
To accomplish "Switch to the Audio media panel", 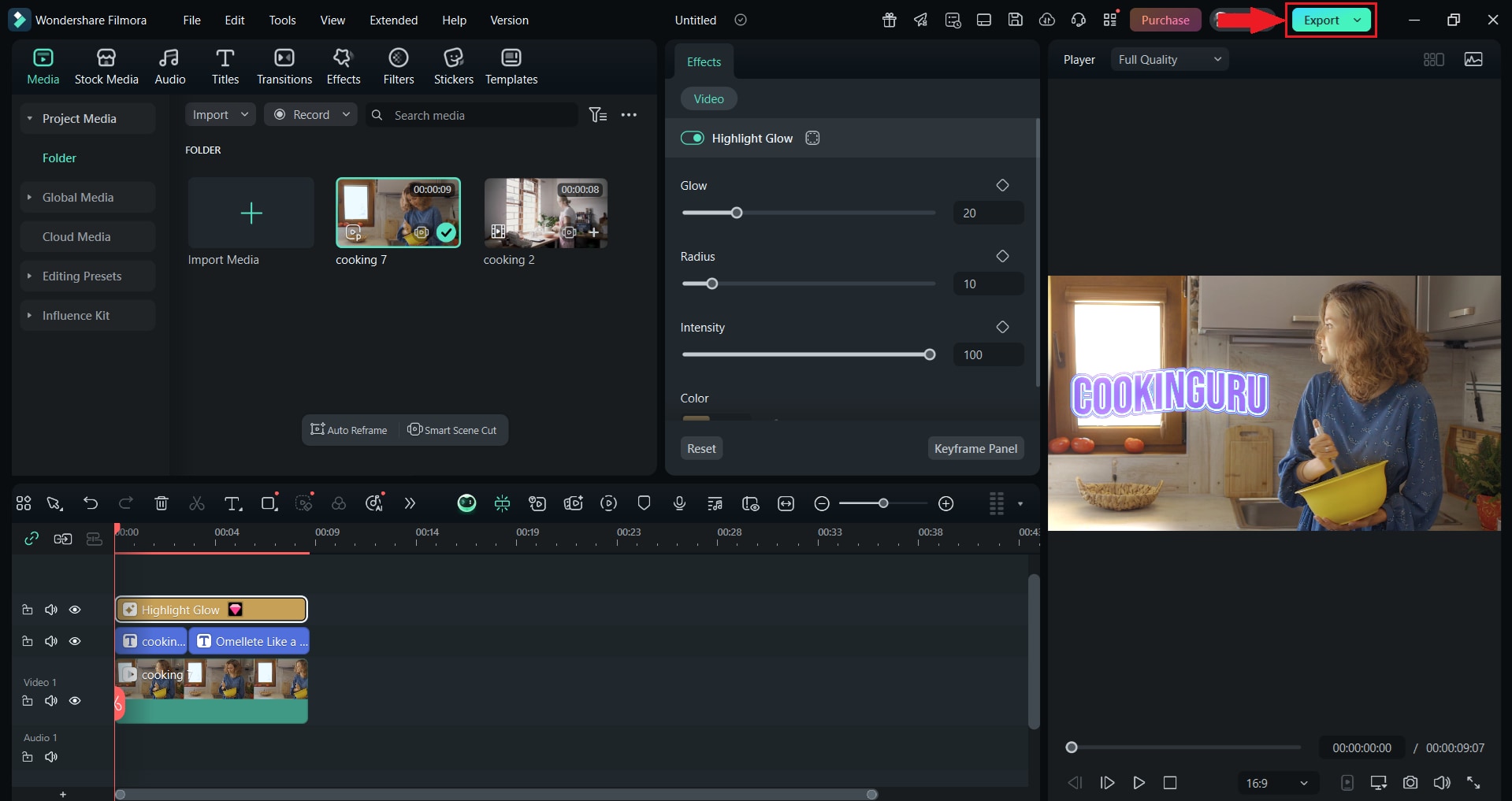I will tap(169, 65).
